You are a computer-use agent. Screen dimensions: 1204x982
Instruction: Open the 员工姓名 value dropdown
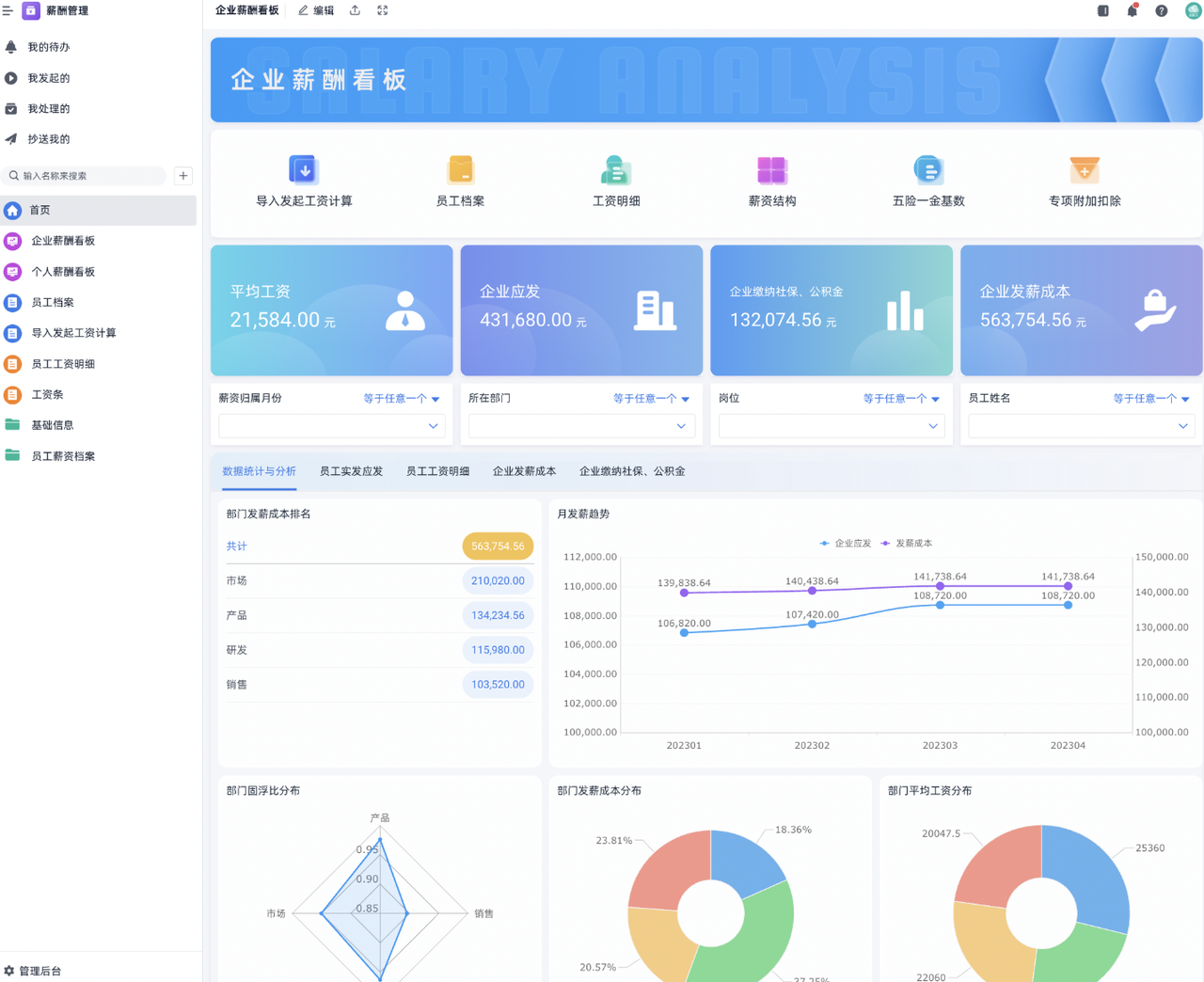(1082, 426)
